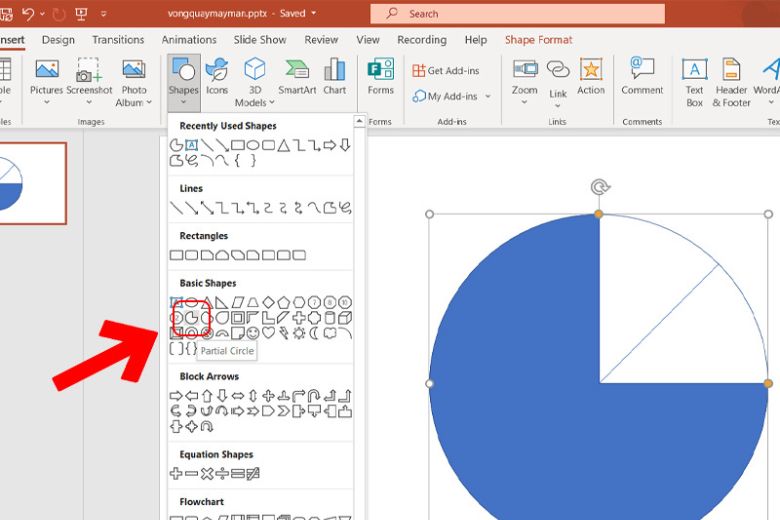Screen dimensions: 780x520
Task: Pick the first Rectangle in Rectangles section
Action: (176, 255)
